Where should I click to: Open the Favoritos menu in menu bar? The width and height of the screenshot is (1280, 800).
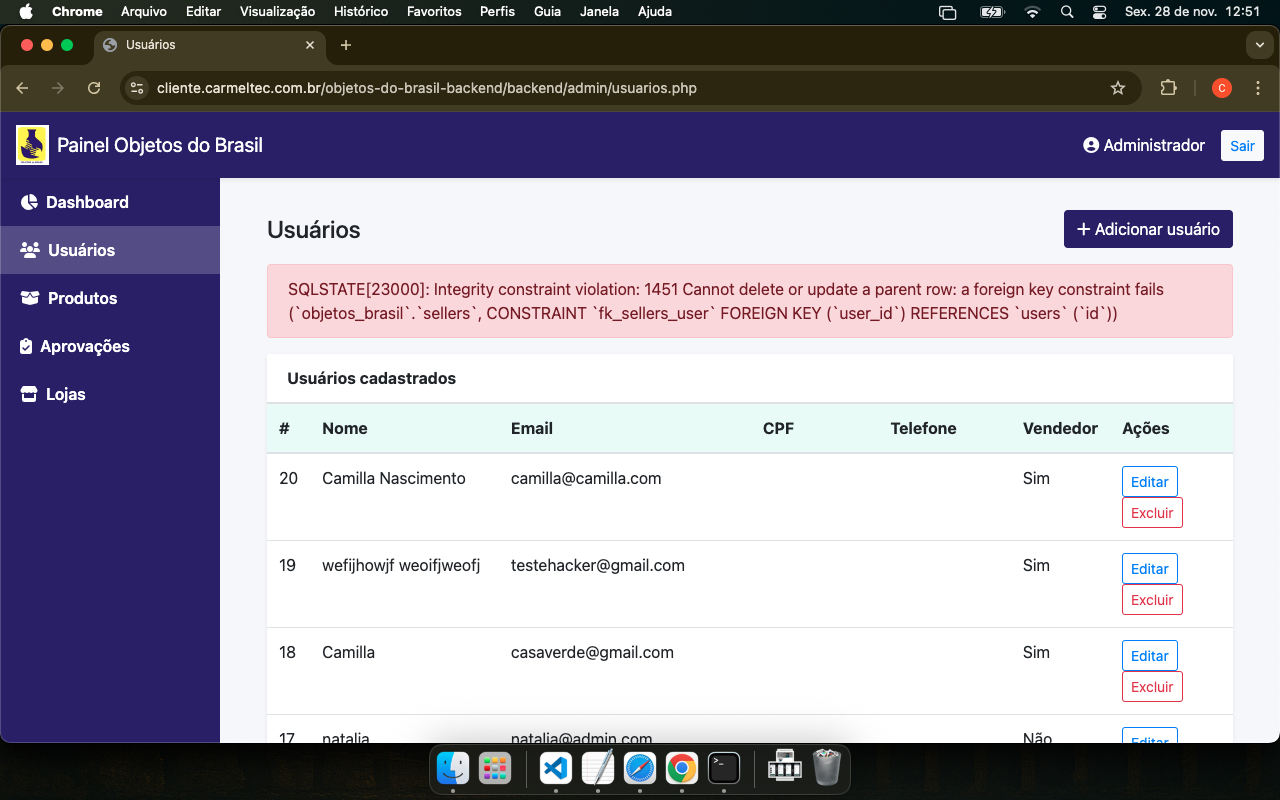(x=434, y=12)
